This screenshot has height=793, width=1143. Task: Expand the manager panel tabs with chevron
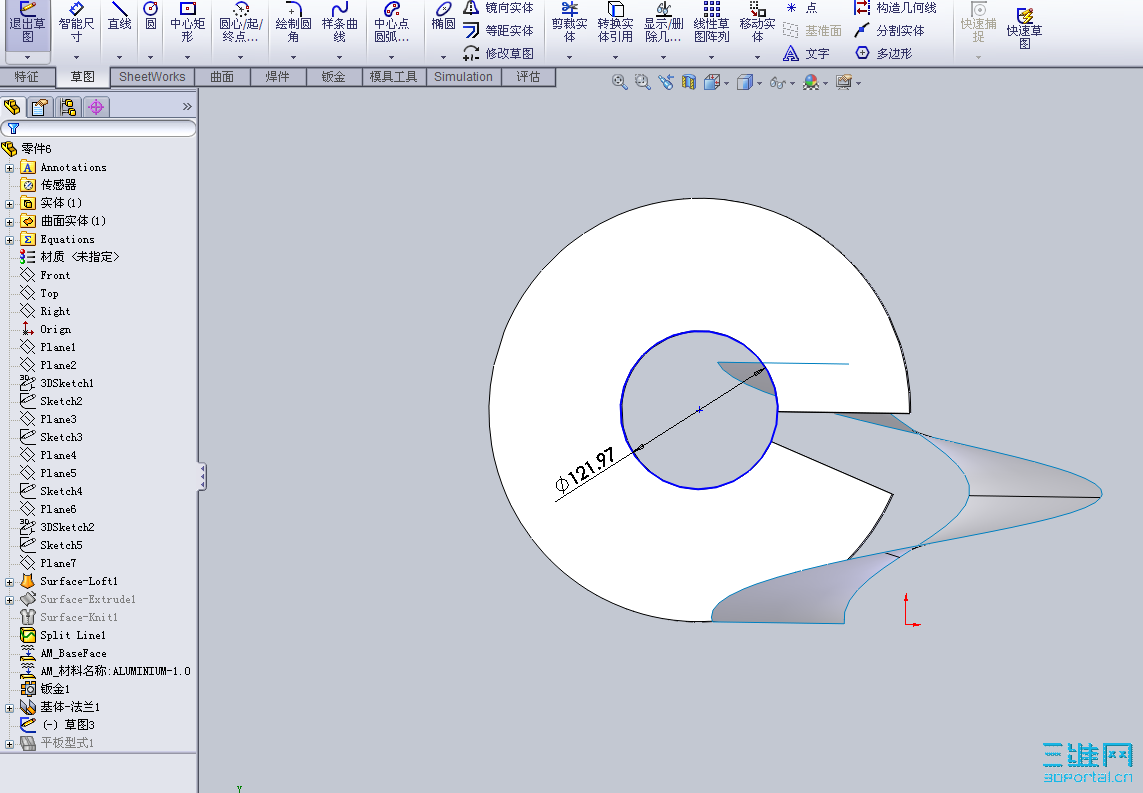point(187,107)
